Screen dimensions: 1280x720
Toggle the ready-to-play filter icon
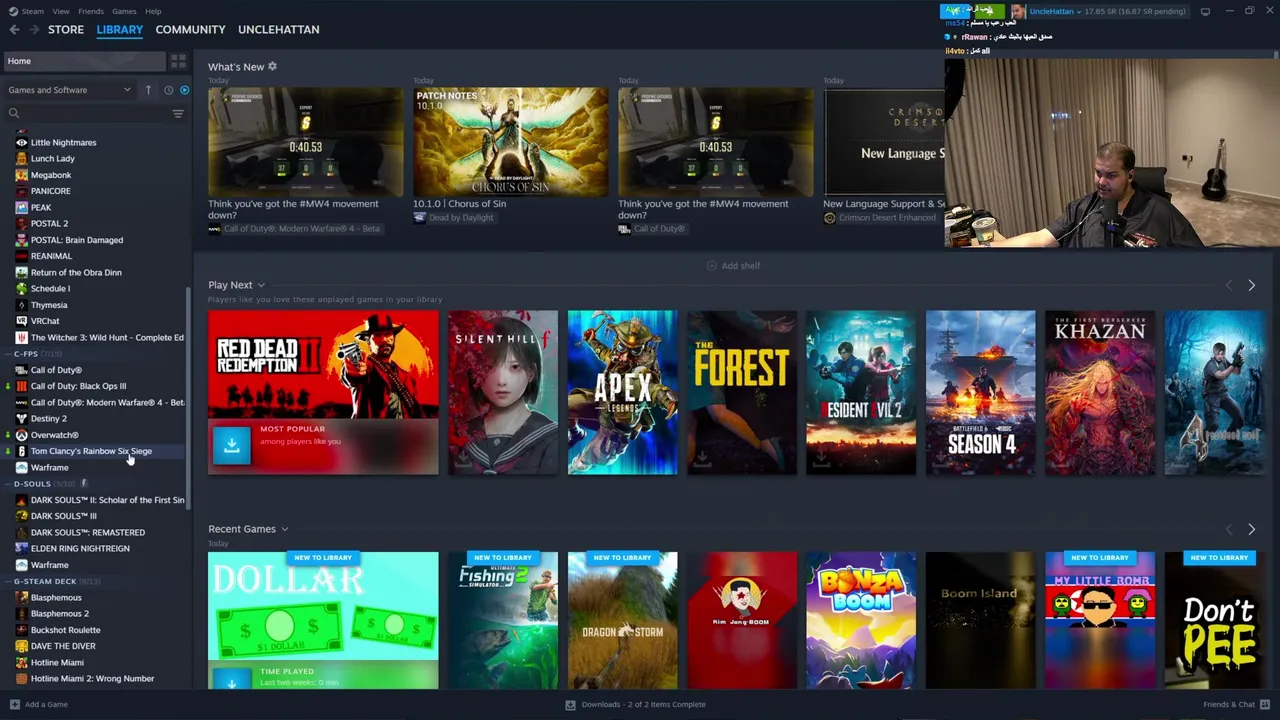pos(184,90)
